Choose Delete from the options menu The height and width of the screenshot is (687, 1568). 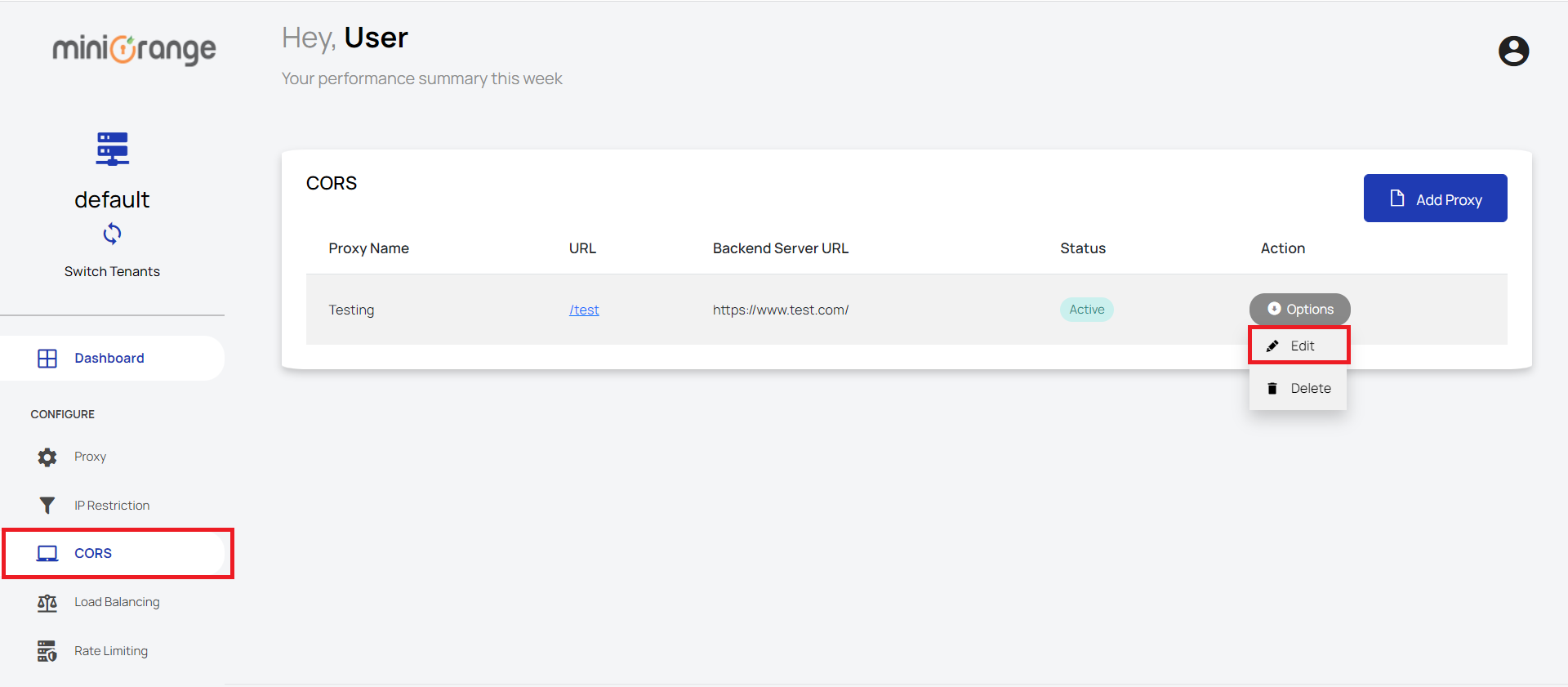[x=1298, y=389]
